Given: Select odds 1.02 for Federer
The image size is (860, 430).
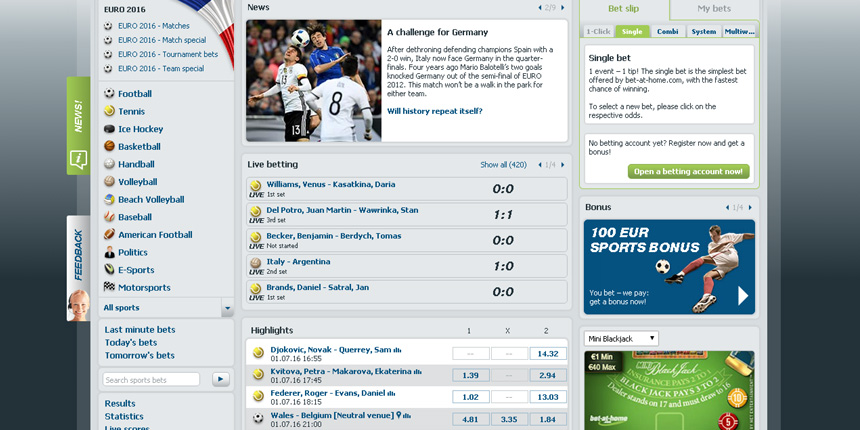Looking at the screenshot, I should point(471,397).
